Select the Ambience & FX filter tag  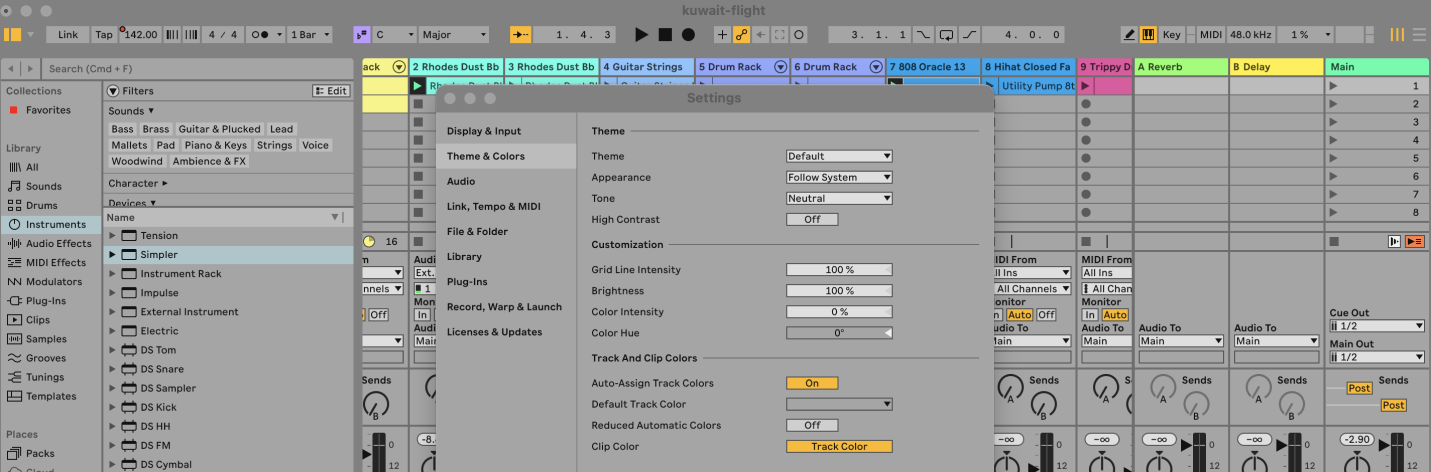point(209,161)
